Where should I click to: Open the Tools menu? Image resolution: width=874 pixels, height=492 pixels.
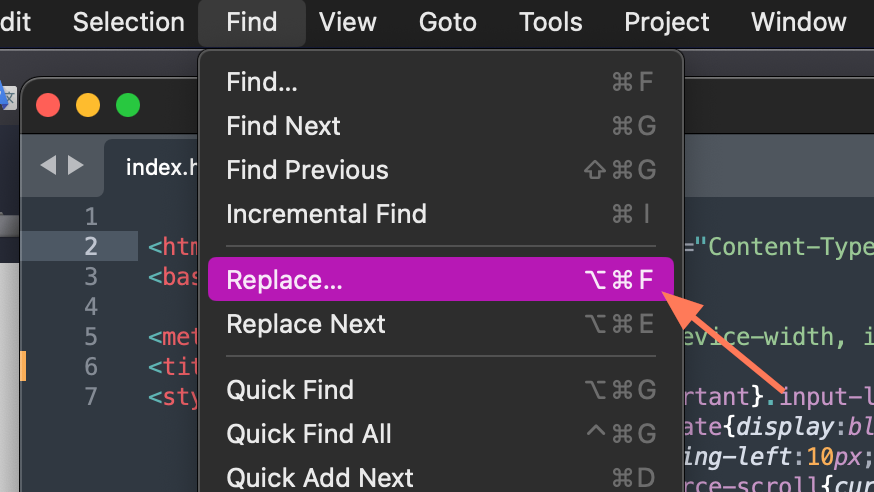tap(551, 23)
